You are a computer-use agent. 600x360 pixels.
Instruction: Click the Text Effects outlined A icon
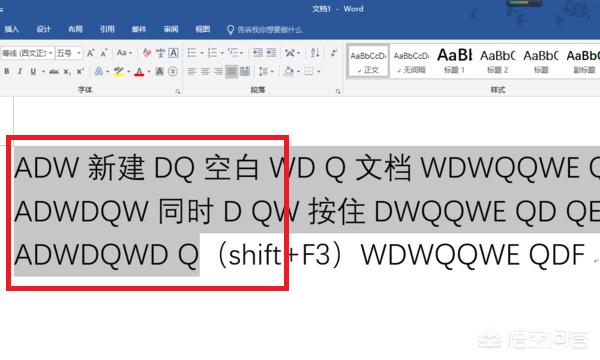coord(99,71)
